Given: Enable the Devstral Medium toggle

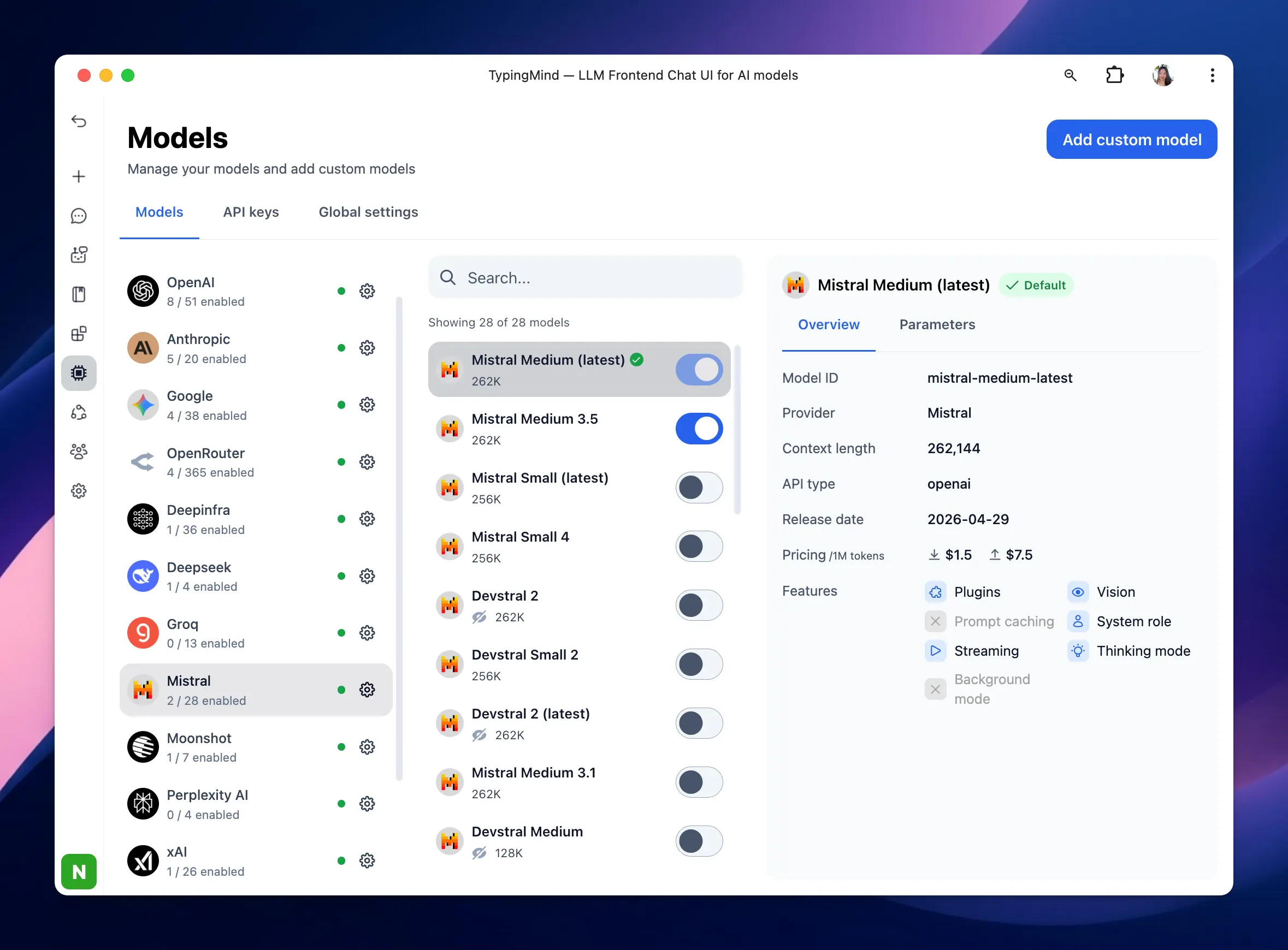Looking at the screenshot, I should [x=699, y=841].
